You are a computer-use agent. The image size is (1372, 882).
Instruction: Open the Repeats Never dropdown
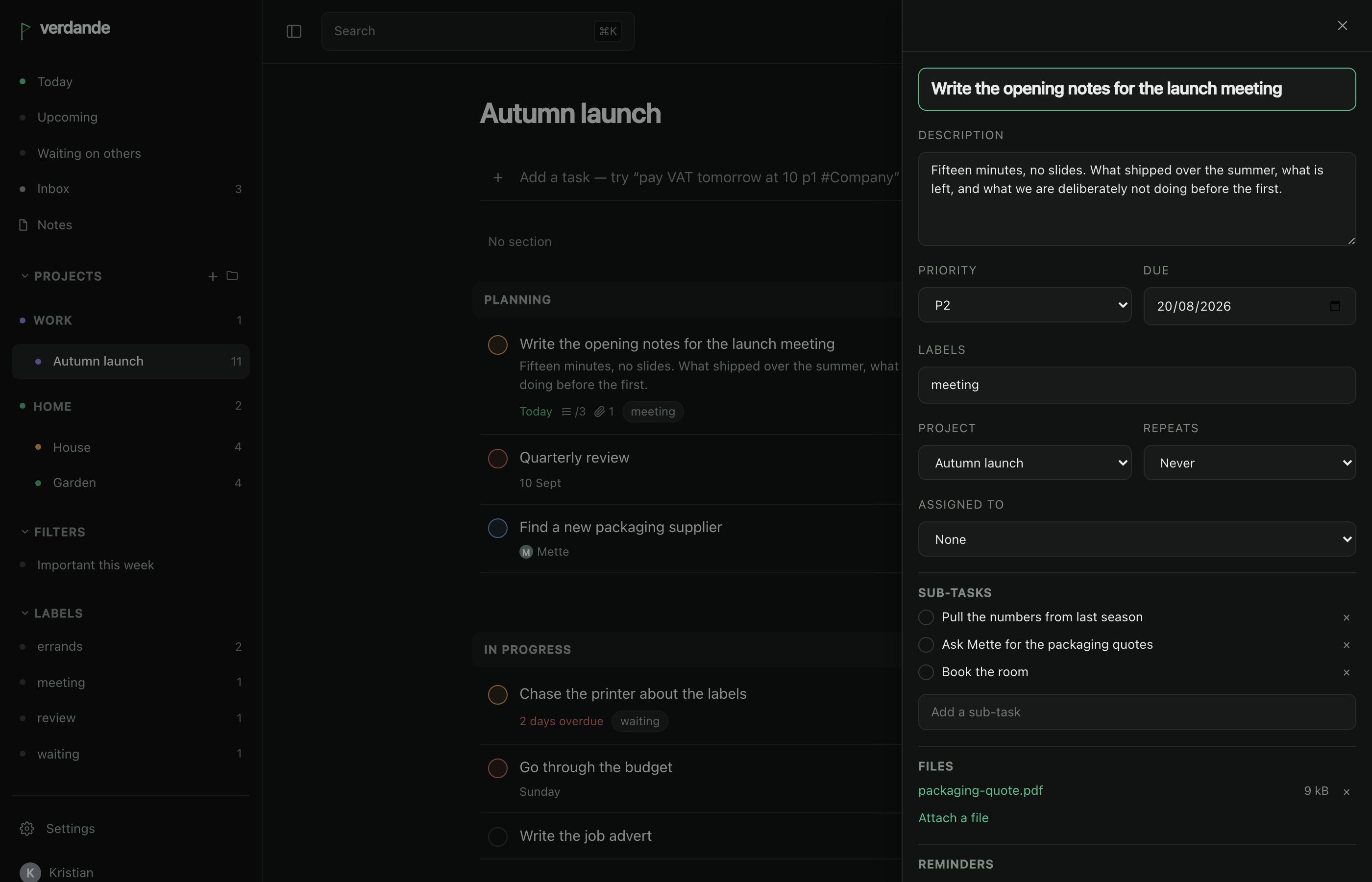[1249, 463]
